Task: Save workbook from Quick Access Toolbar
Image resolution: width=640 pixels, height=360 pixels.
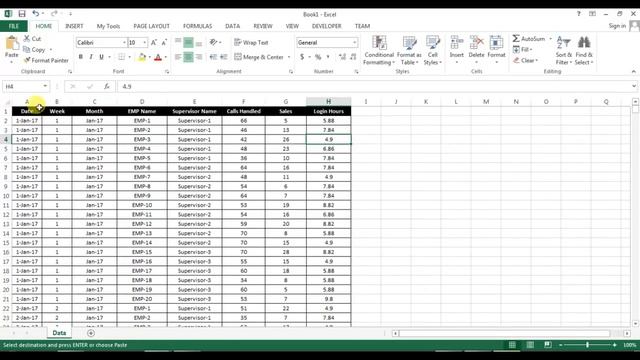Action: tap(22, 14)
